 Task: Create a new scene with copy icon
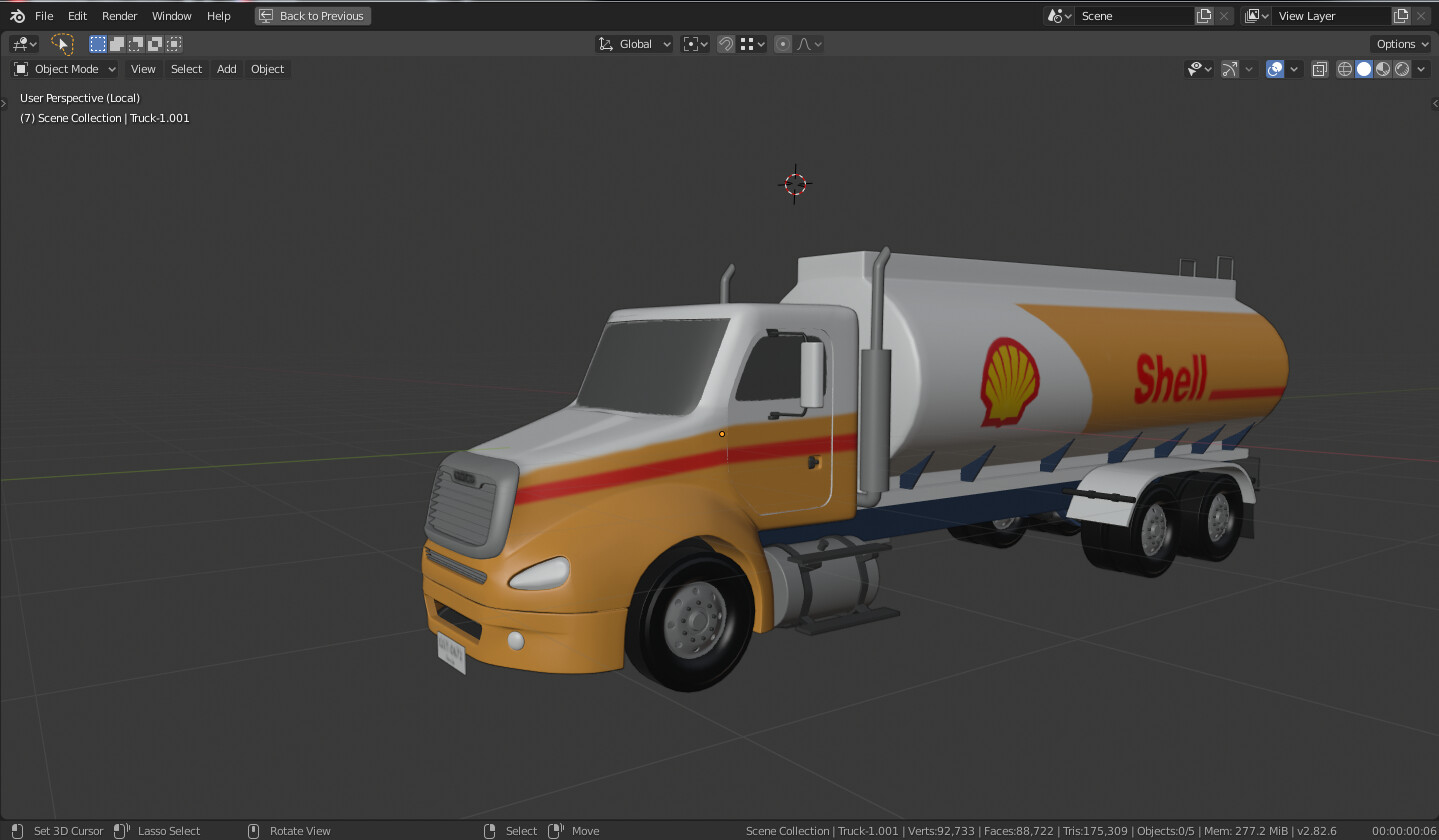(1204, 16)
